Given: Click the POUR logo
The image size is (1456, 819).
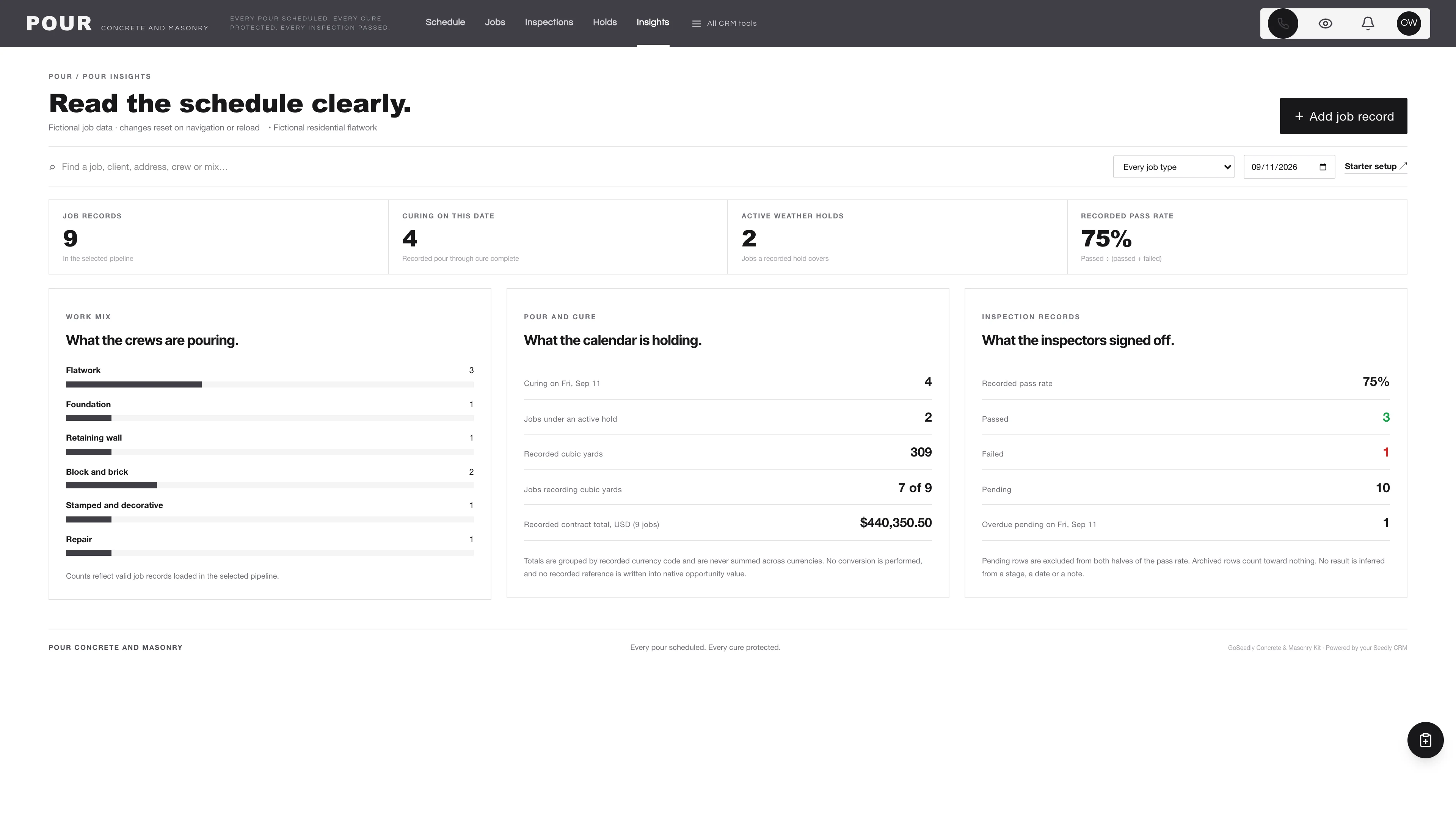Looking at the screenshot, I should [x=59, y=23].
